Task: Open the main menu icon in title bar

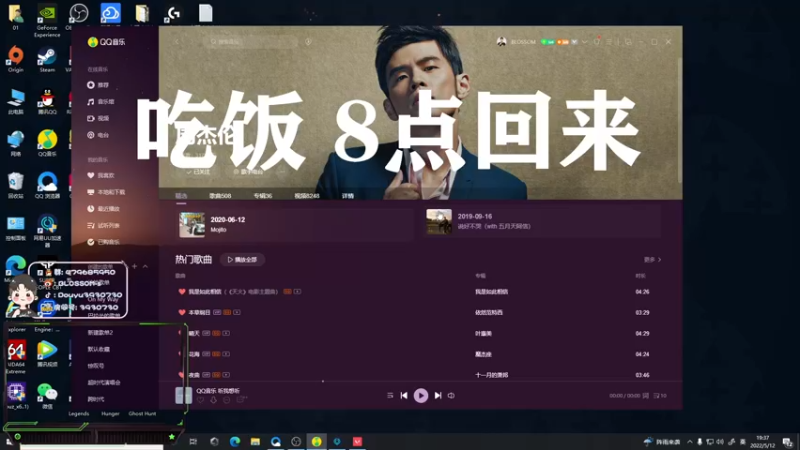Action: tap(609, 42)
